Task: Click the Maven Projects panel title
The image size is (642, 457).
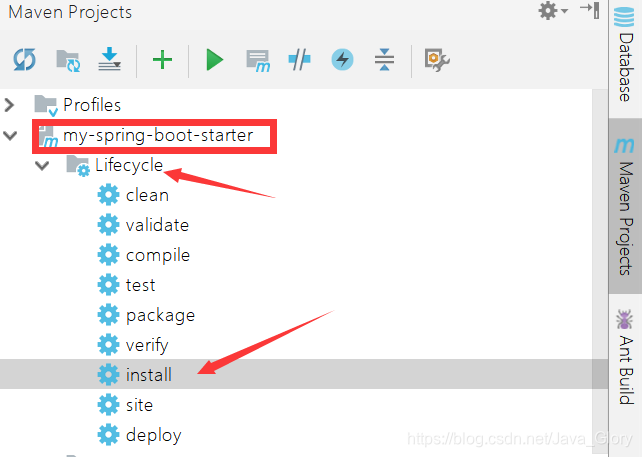Action: point(70,12)
